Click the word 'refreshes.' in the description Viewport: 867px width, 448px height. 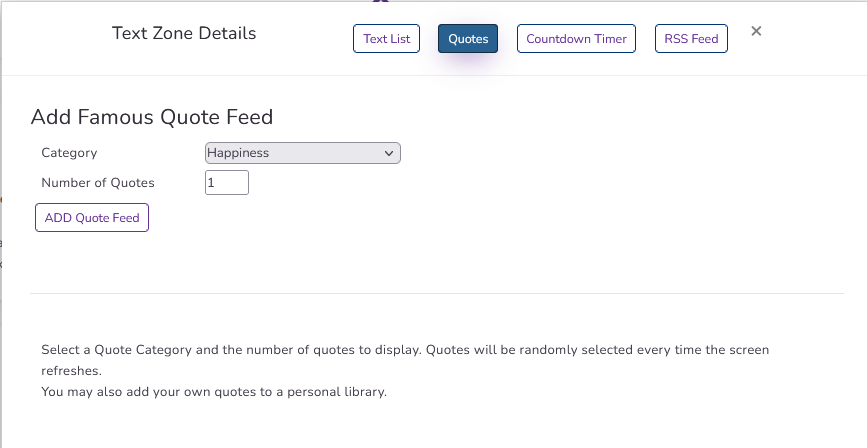pyautogui.click(x=71, y=371)
